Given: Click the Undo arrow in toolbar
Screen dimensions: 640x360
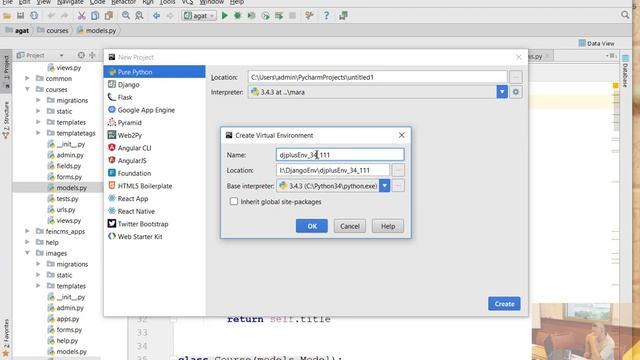Looking at the screenshot, I should point(51,16).
